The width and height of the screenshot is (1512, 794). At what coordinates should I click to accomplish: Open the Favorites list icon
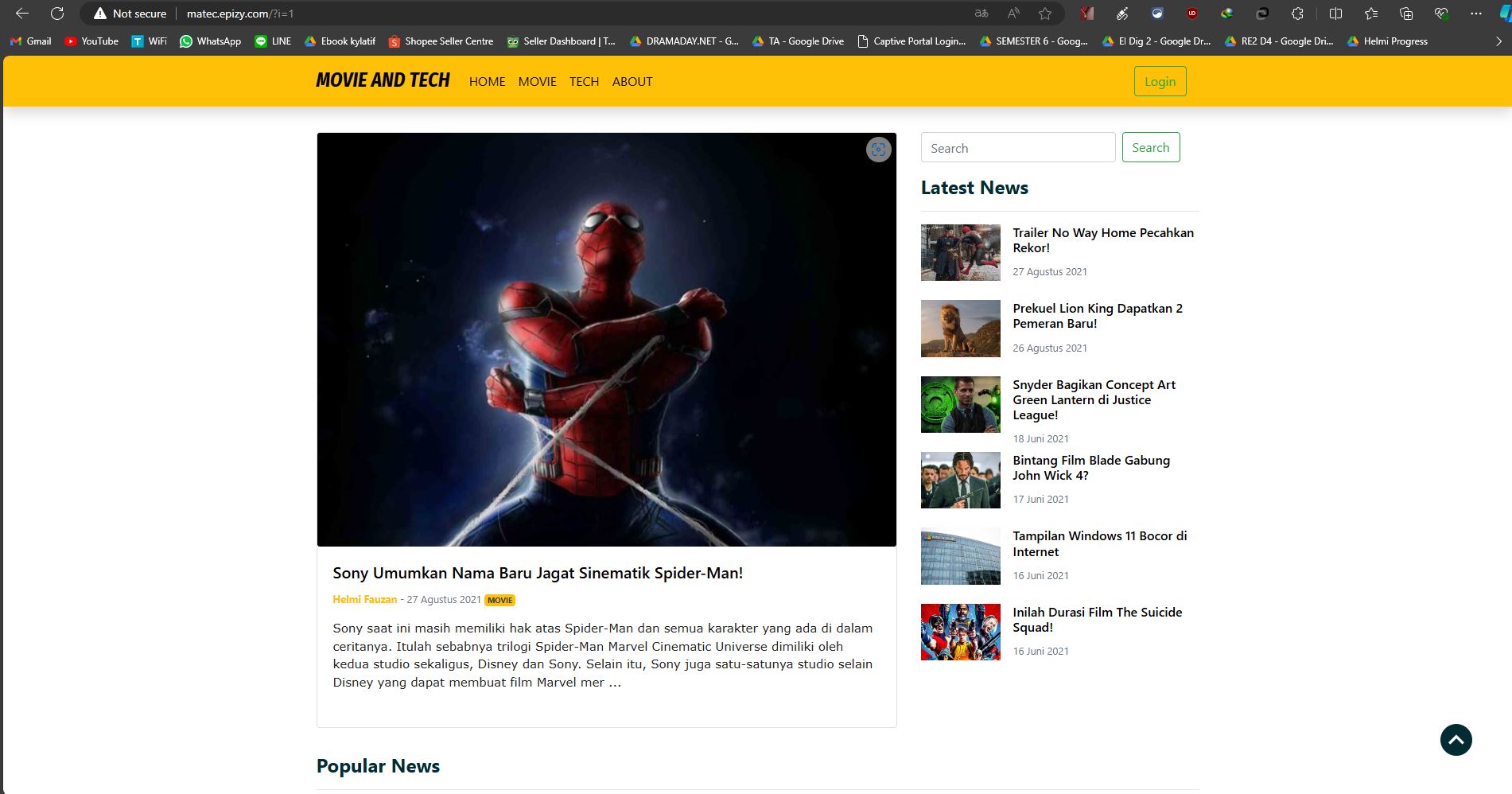click(1370, 14)
